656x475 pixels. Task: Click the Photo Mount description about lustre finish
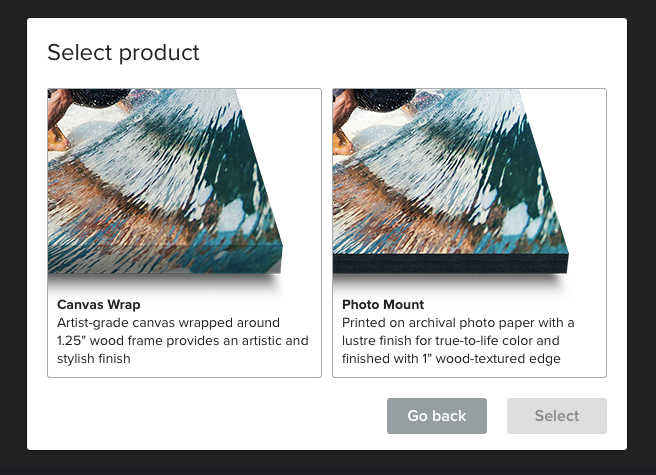[458, 341]
